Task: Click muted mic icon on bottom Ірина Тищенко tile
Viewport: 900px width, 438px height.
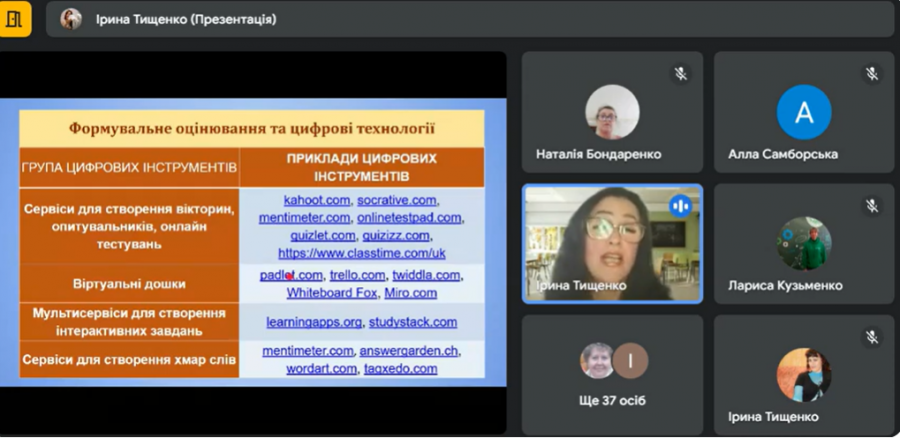Action: click(872, 337)
